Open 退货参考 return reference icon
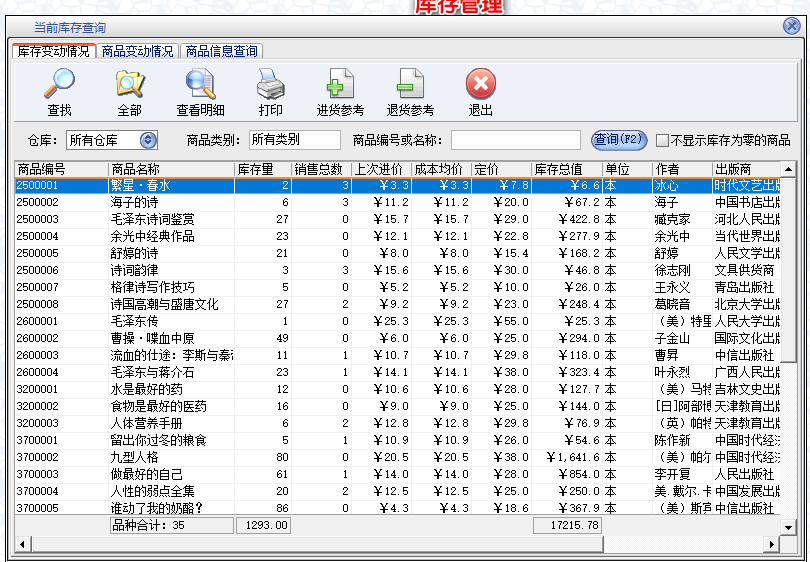This screenshot has width=810, height=562. 410,84
